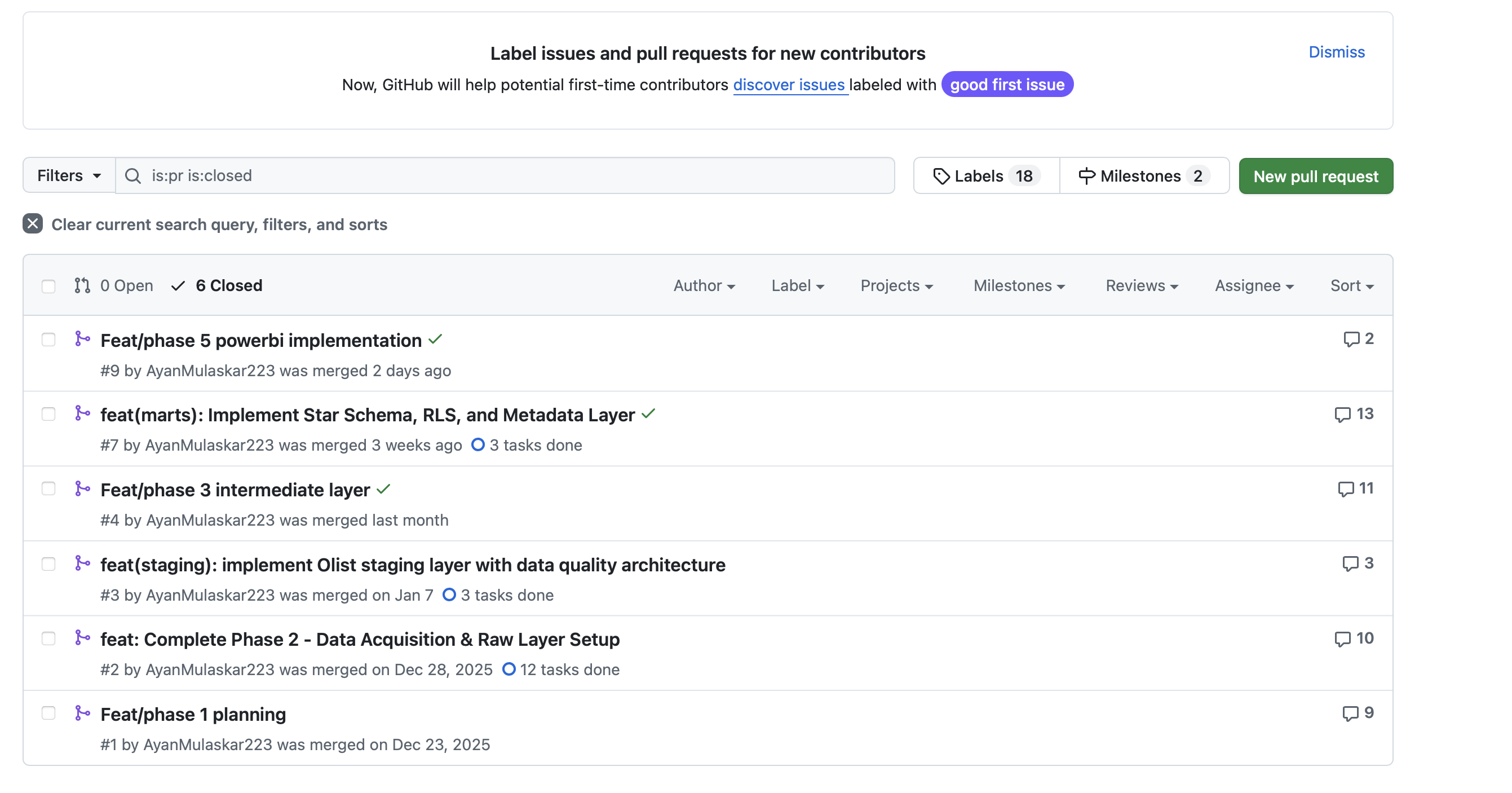
Task: Open the Sort dropdown
Action: 1351,285
